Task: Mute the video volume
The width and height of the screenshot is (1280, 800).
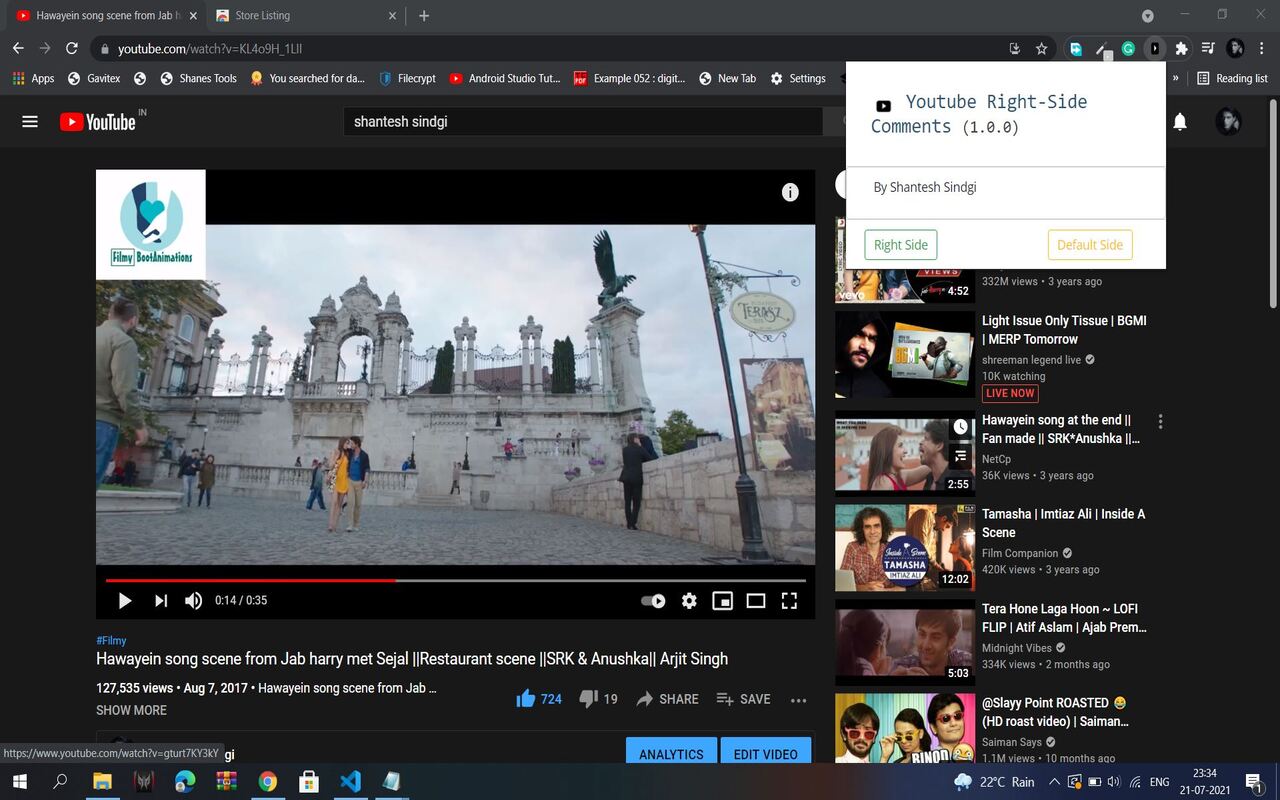Action: click(x=193, y=600)
